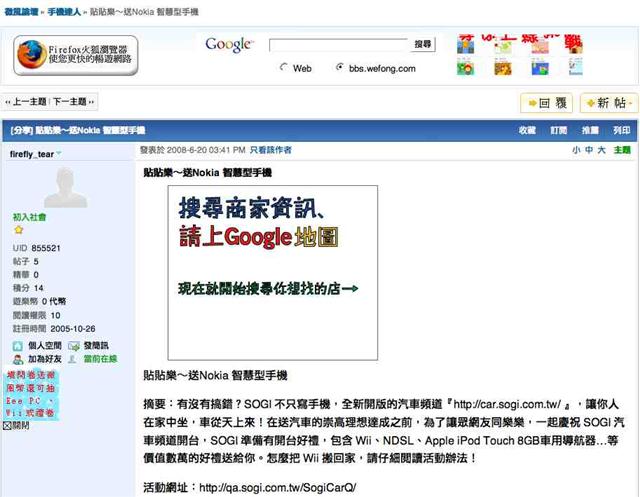Image resolution: width=640 pixels, height=497 pixels.
Task: Click 列印 print in the thread header
Action: 621,130
